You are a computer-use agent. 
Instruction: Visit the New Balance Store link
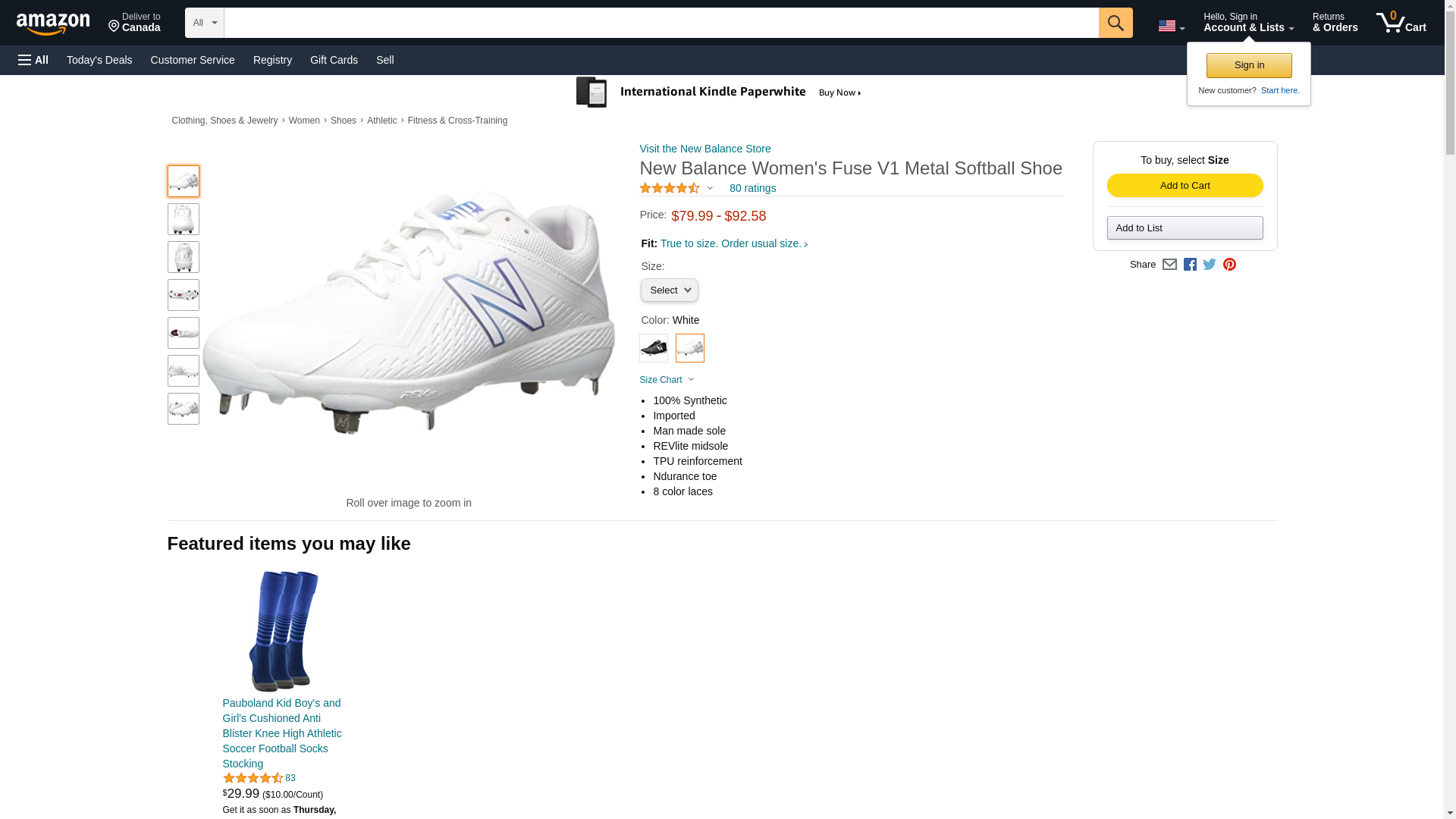[704, 149]
